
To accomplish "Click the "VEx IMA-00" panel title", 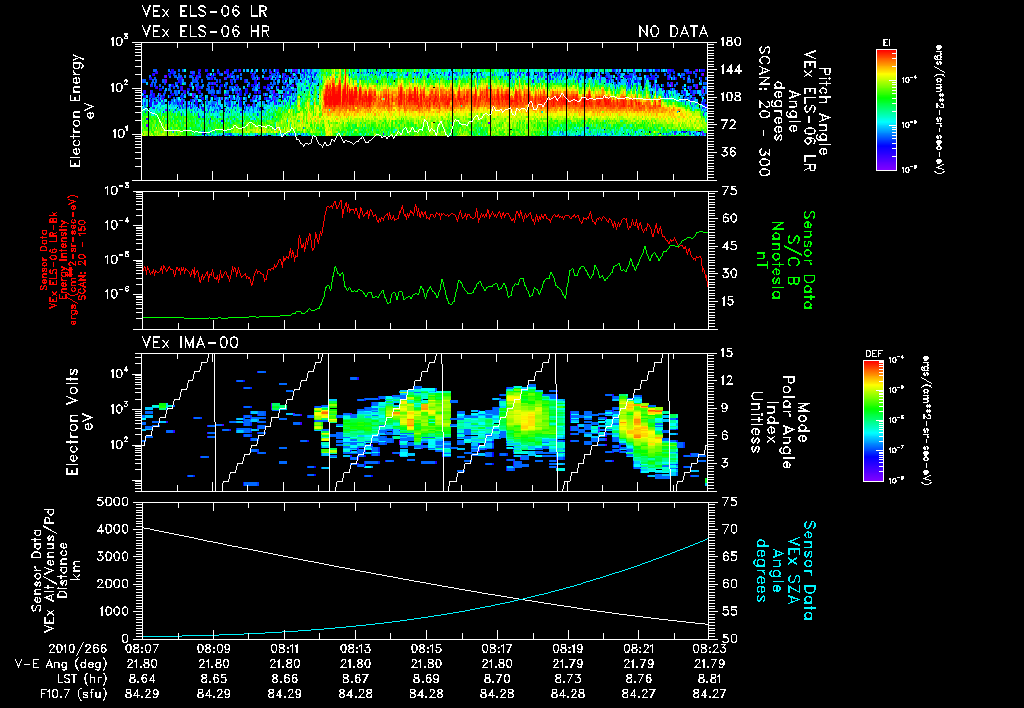I will tap(190, 342).
